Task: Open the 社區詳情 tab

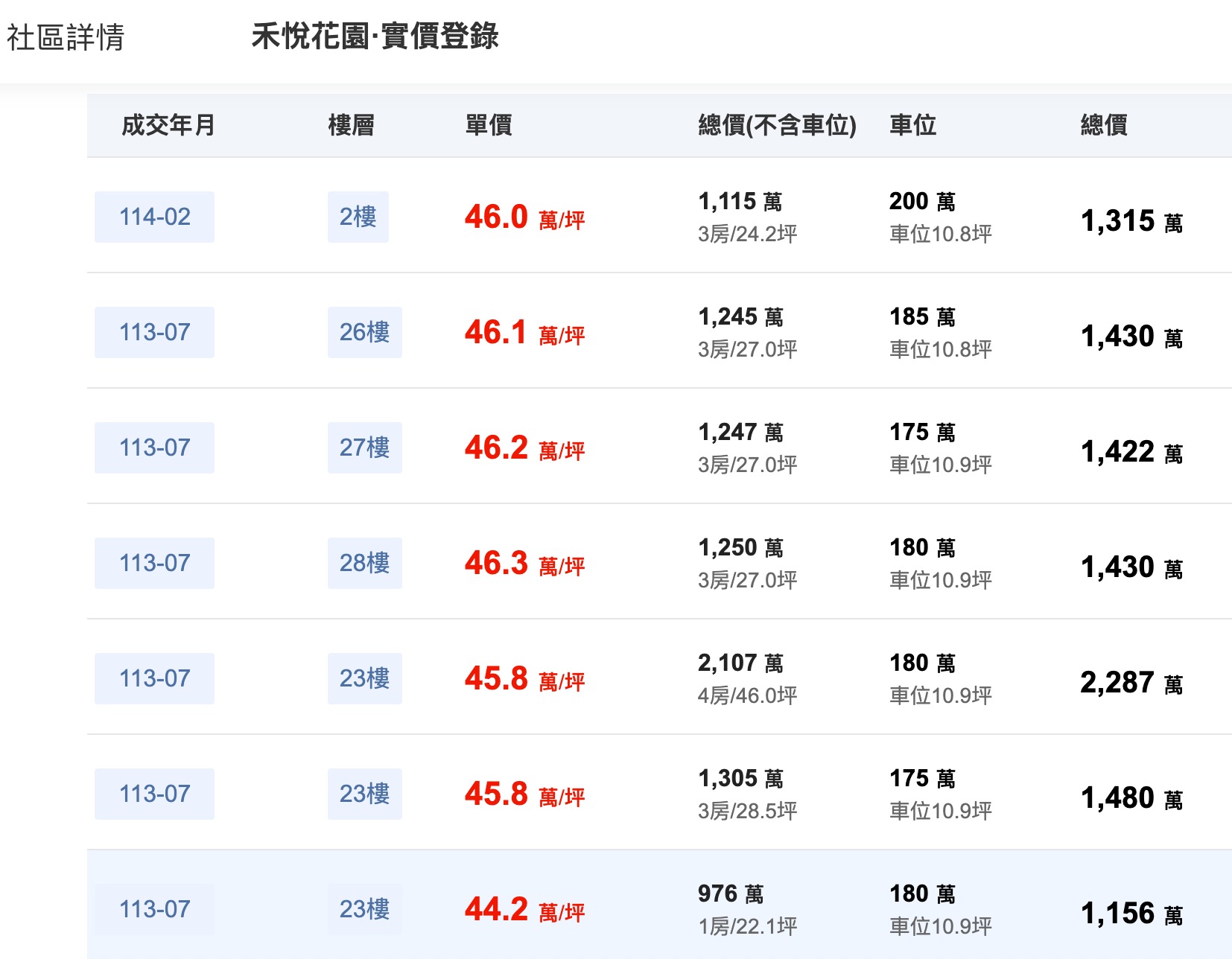Action: tap(66, 37)
